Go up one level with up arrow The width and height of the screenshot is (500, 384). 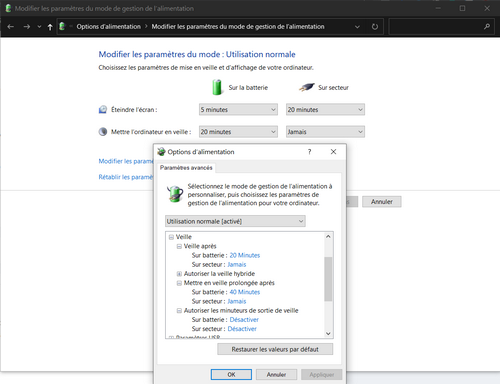50,27
